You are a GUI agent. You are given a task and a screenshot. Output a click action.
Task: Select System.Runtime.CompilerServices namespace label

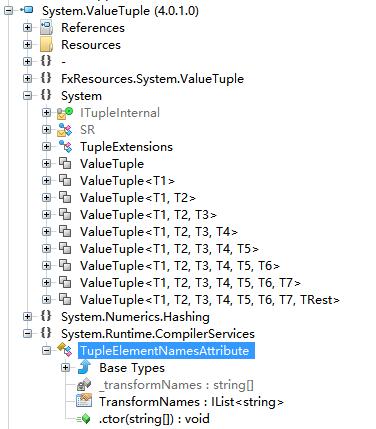(x=158, y=334)
